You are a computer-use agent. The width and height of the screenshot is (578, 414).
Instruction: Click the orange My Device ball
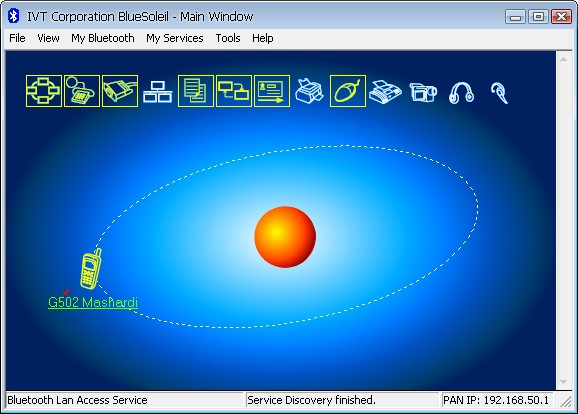285,237
